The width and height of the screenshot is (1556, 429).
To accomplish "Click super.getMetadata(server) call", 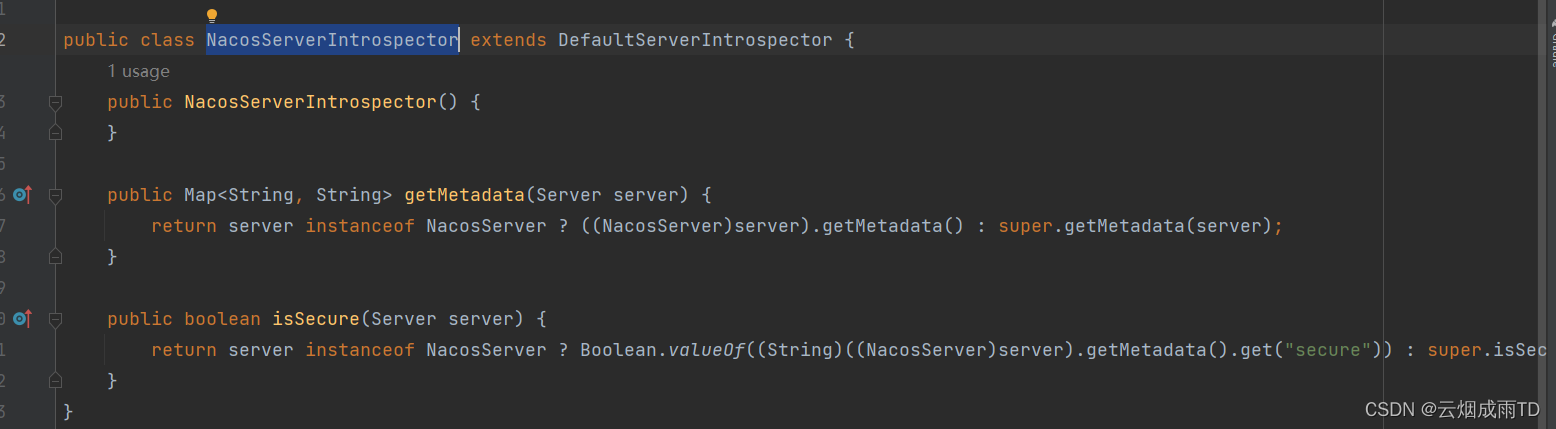I will [1140, 226].
